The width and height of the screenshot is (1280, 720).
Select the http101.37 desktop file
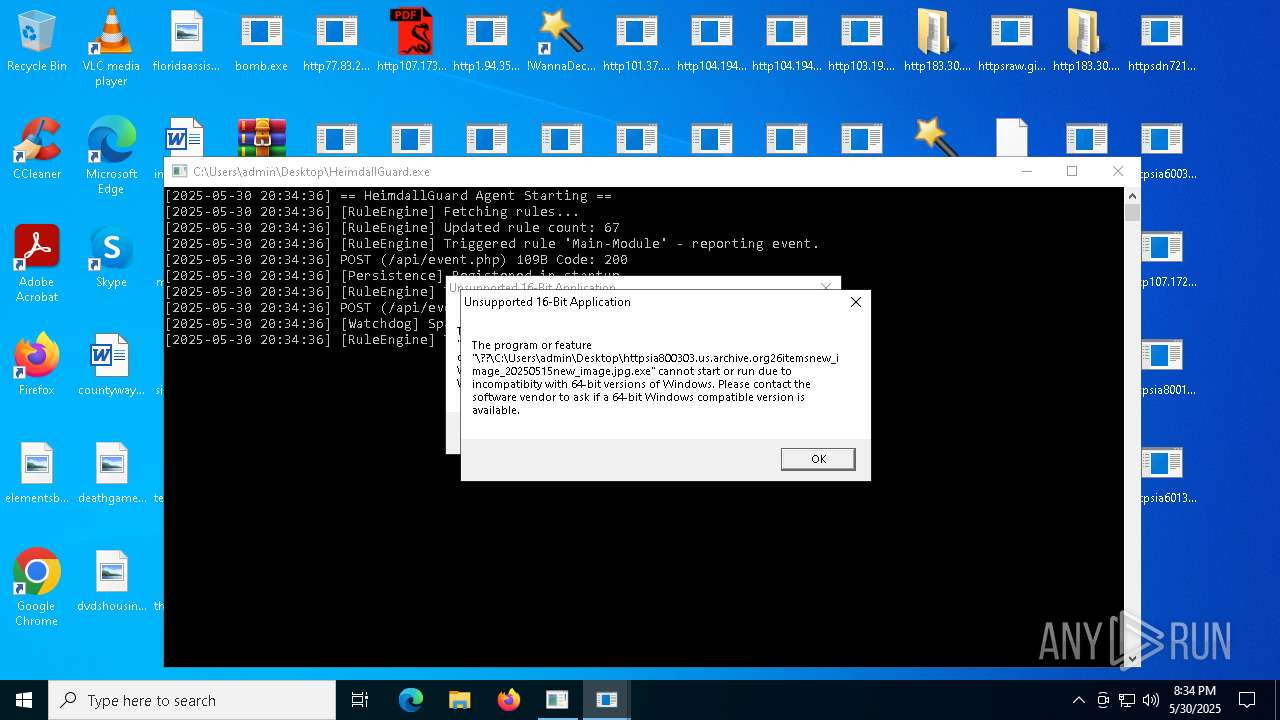(x=636, y=42)
